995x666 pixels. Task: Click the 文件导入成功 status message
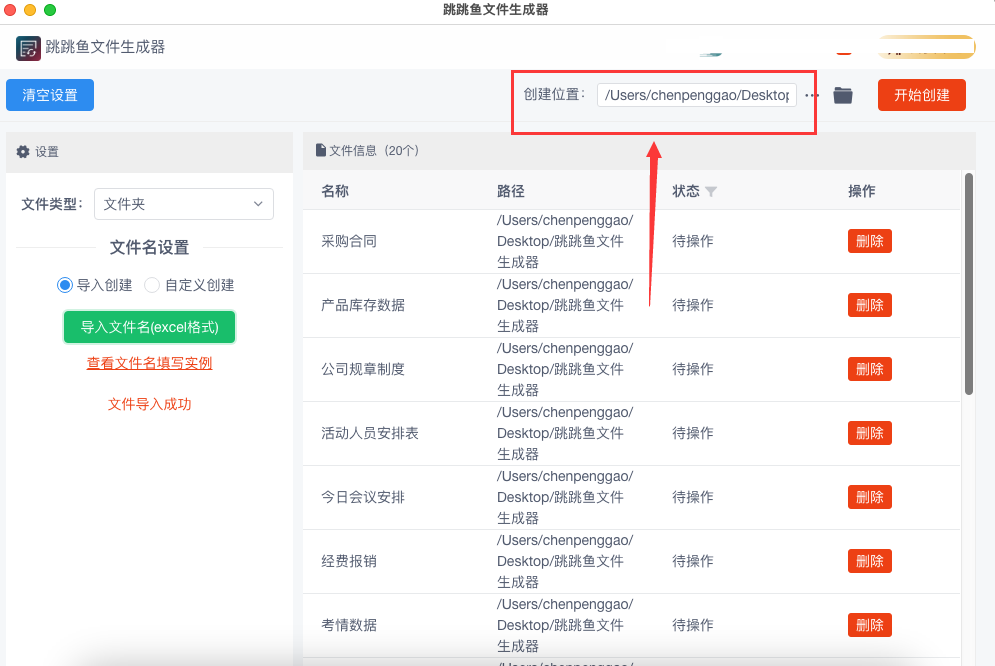pyautogui.click(x=149, y=404)
